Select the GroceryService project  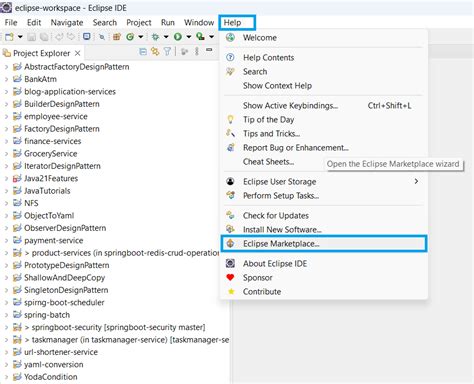pyautogui.click(x=50, y=154)
